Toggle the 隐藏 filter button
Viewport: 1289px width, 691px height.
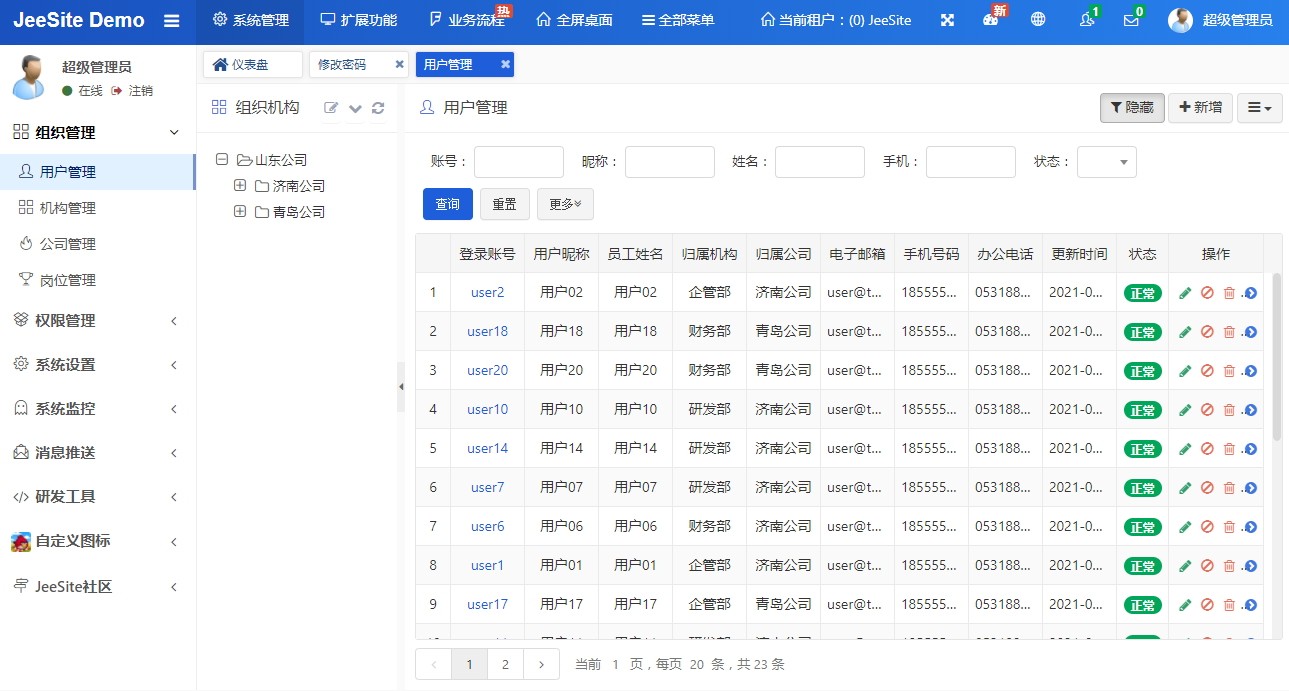[x=1132, y=108]
